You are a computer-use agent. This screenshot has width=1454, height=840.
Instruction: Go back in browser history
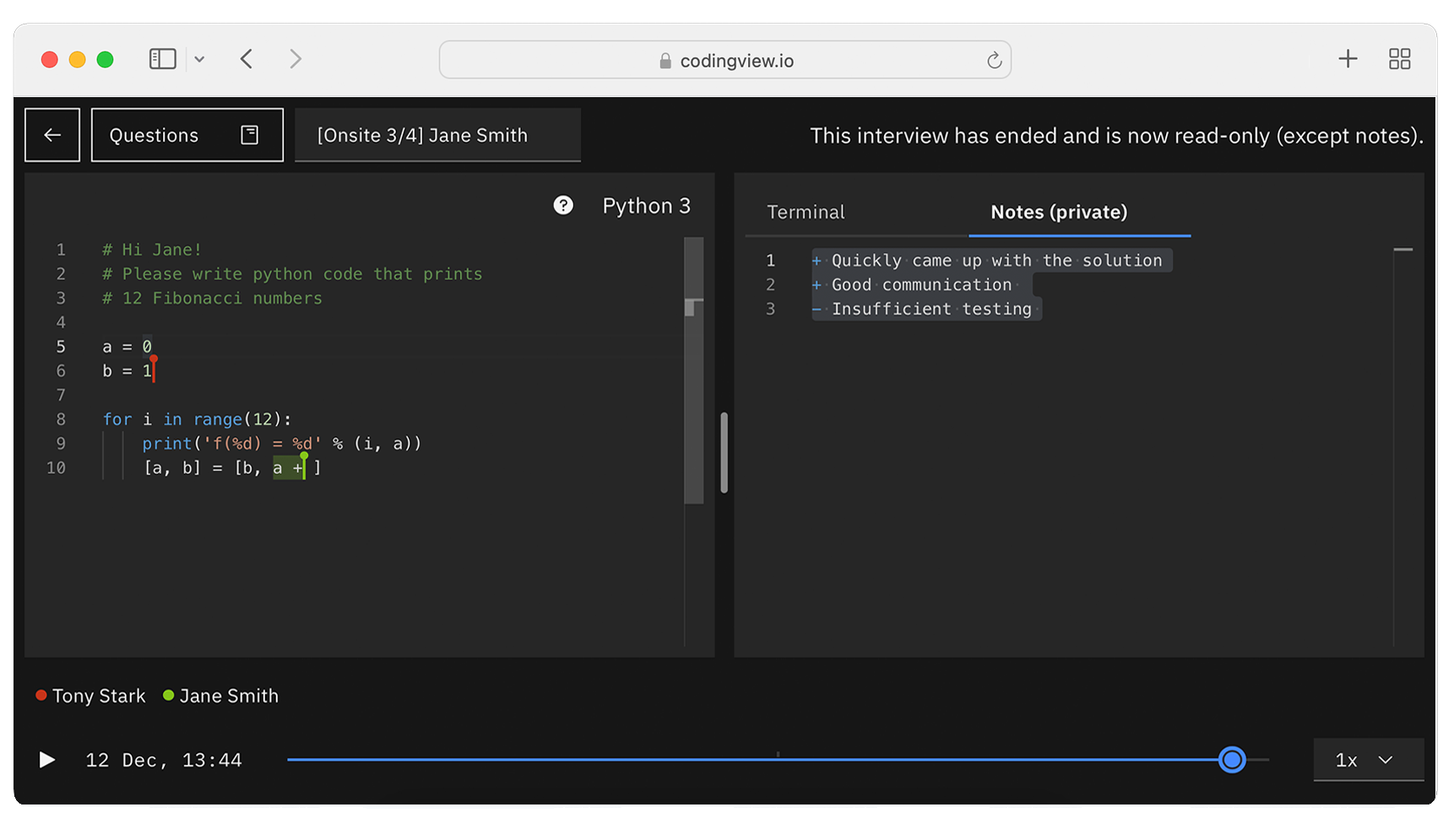pyautogui.click(x=247, y=59)
